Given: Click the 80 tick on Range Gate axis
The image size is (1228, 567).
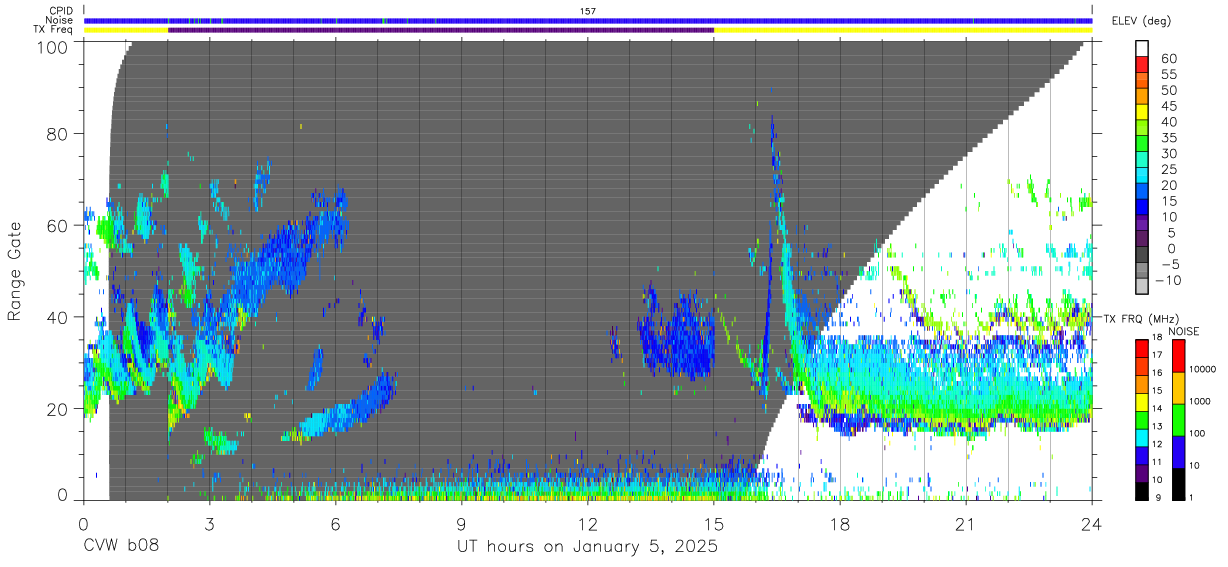Looking at the screenshot, I should [59, 133].
